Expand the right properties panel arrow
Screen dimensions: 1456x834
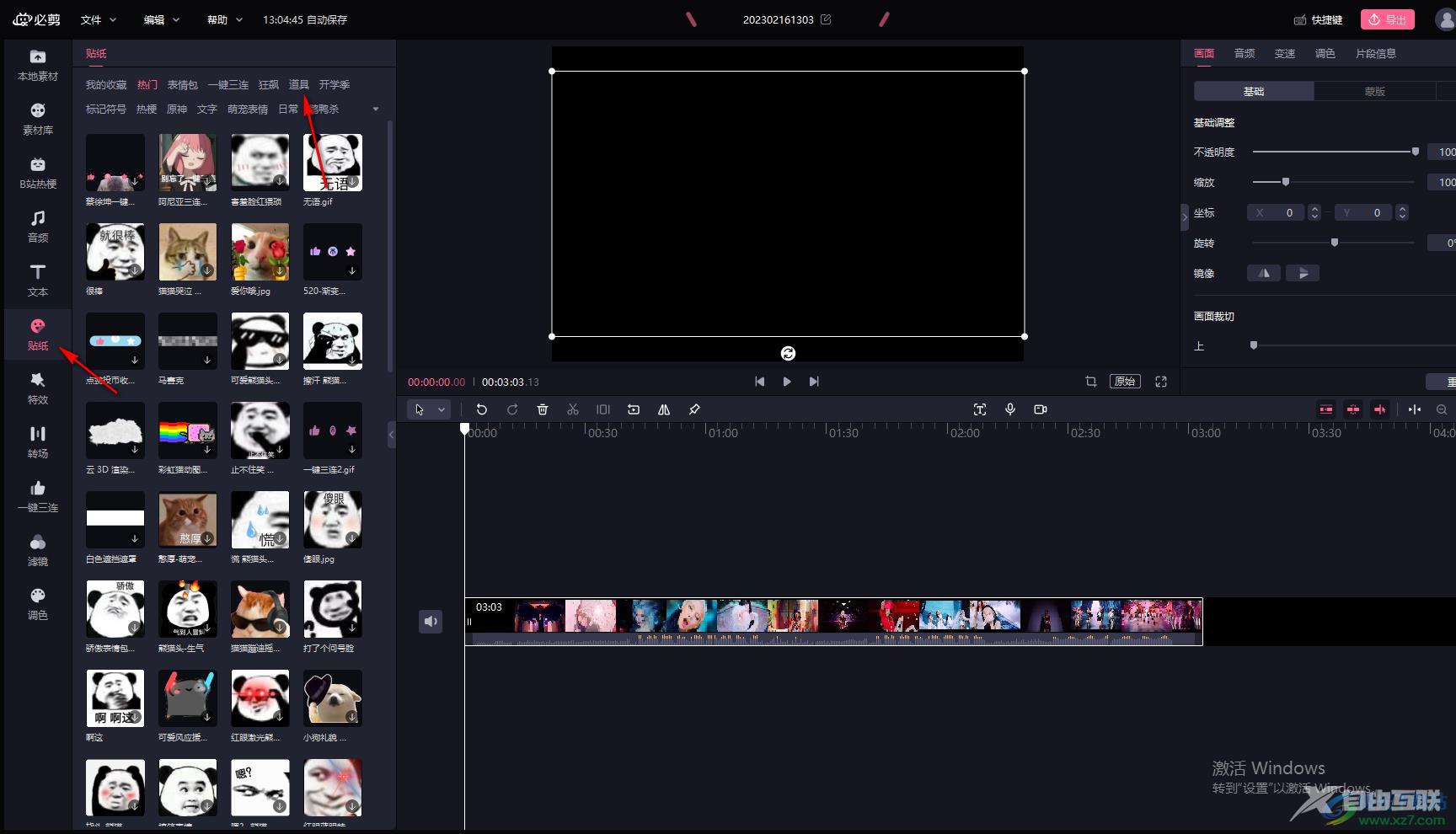1185,217
